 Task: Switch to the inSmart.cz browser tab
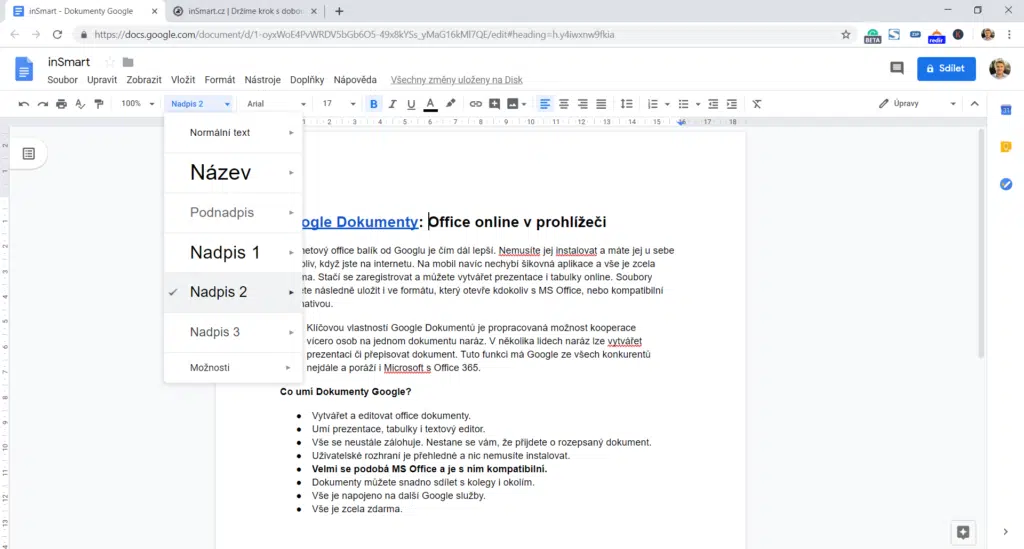246,11
